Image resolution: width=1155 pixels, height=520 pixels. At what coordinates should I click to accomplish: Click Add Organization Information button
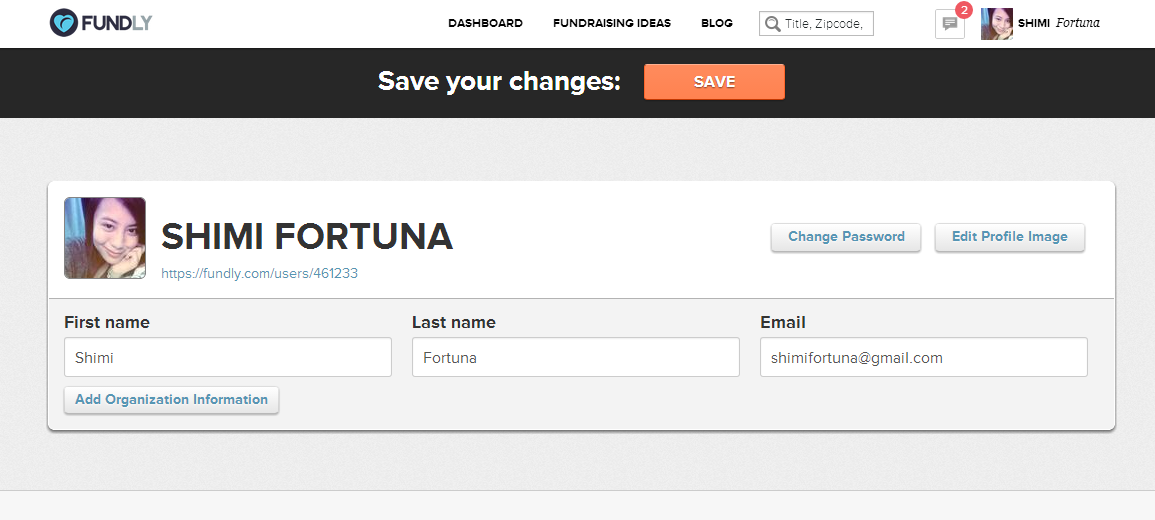point(172,400)
